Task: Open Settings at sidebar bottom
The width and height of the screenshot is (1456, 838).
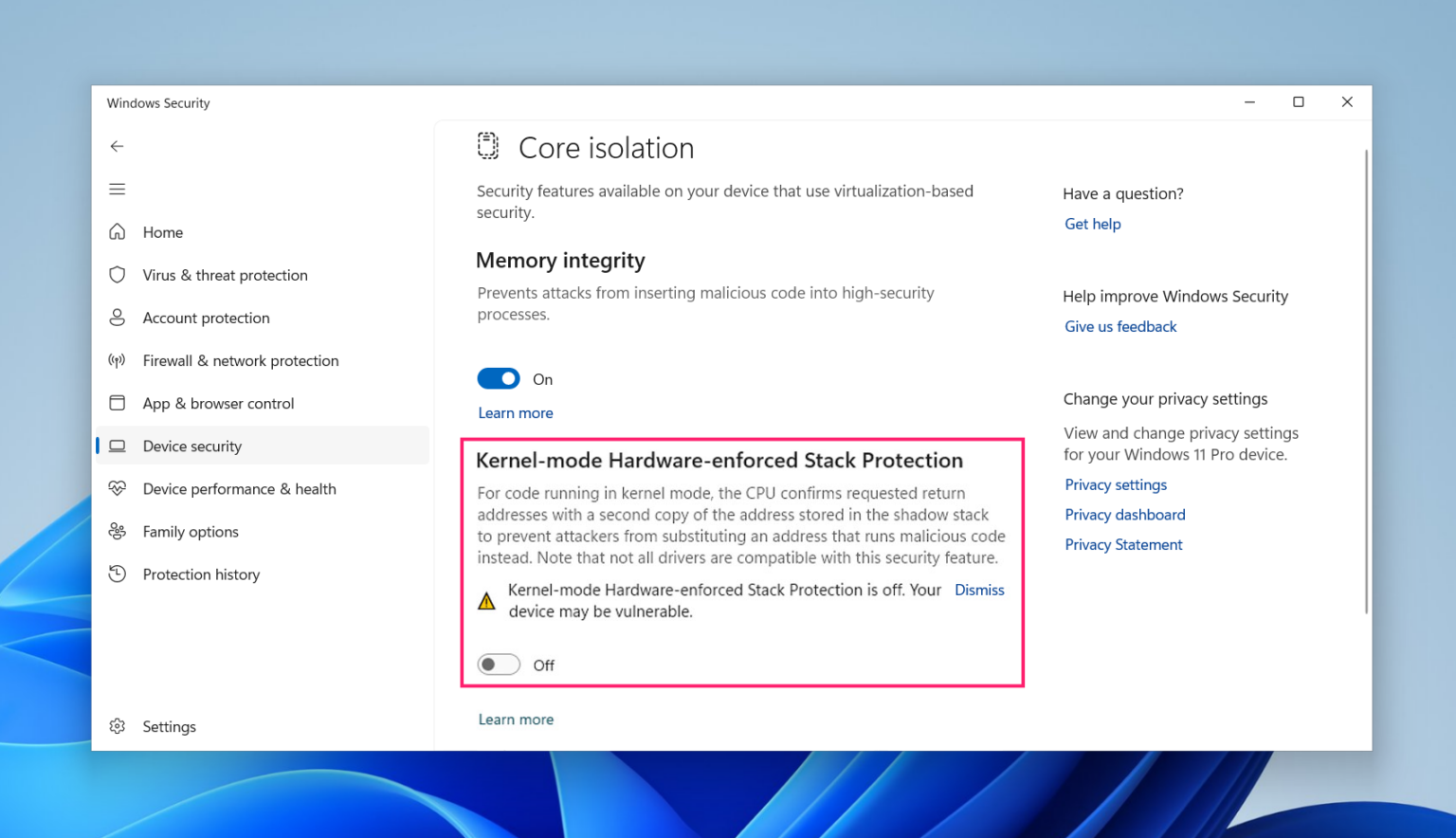Action: 263,726
